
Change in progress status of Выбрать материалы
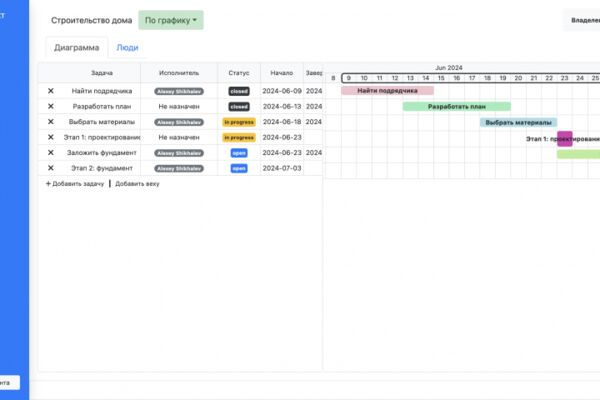coord(239,122)
